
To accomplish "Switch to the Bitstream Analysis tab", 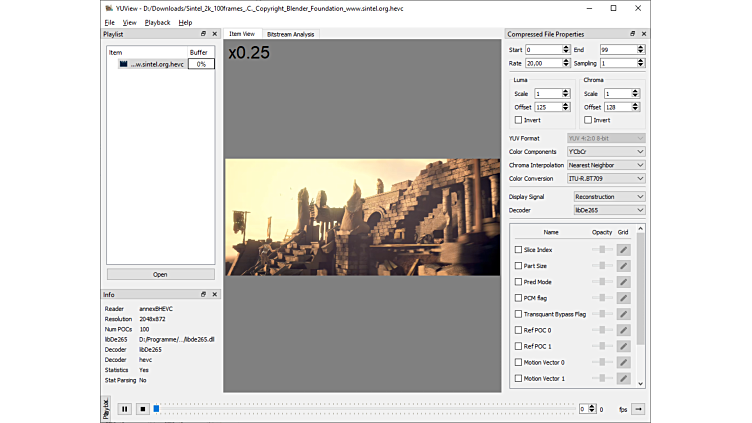I will [290, 34].
